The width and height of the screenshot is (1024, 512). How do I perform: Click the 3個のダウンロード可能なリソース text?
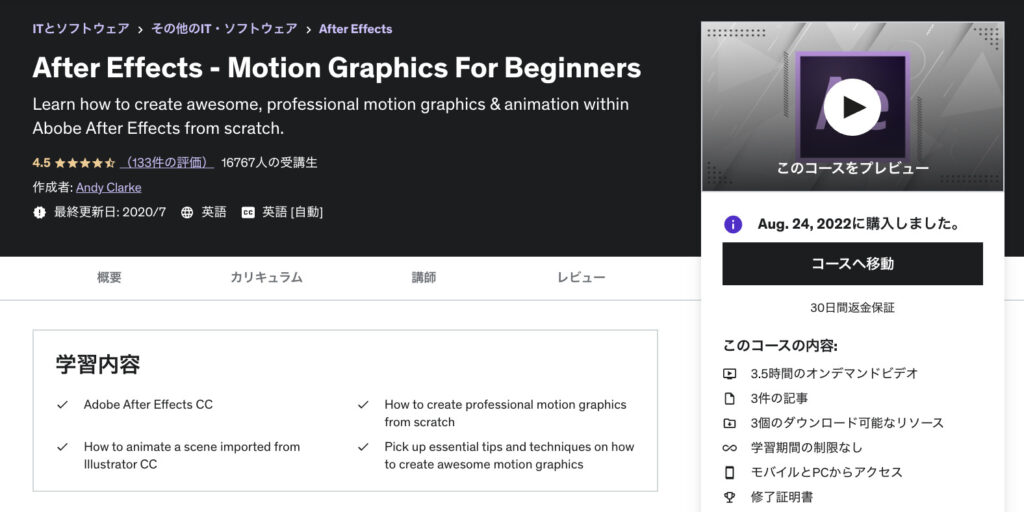(x=847, y=423)
